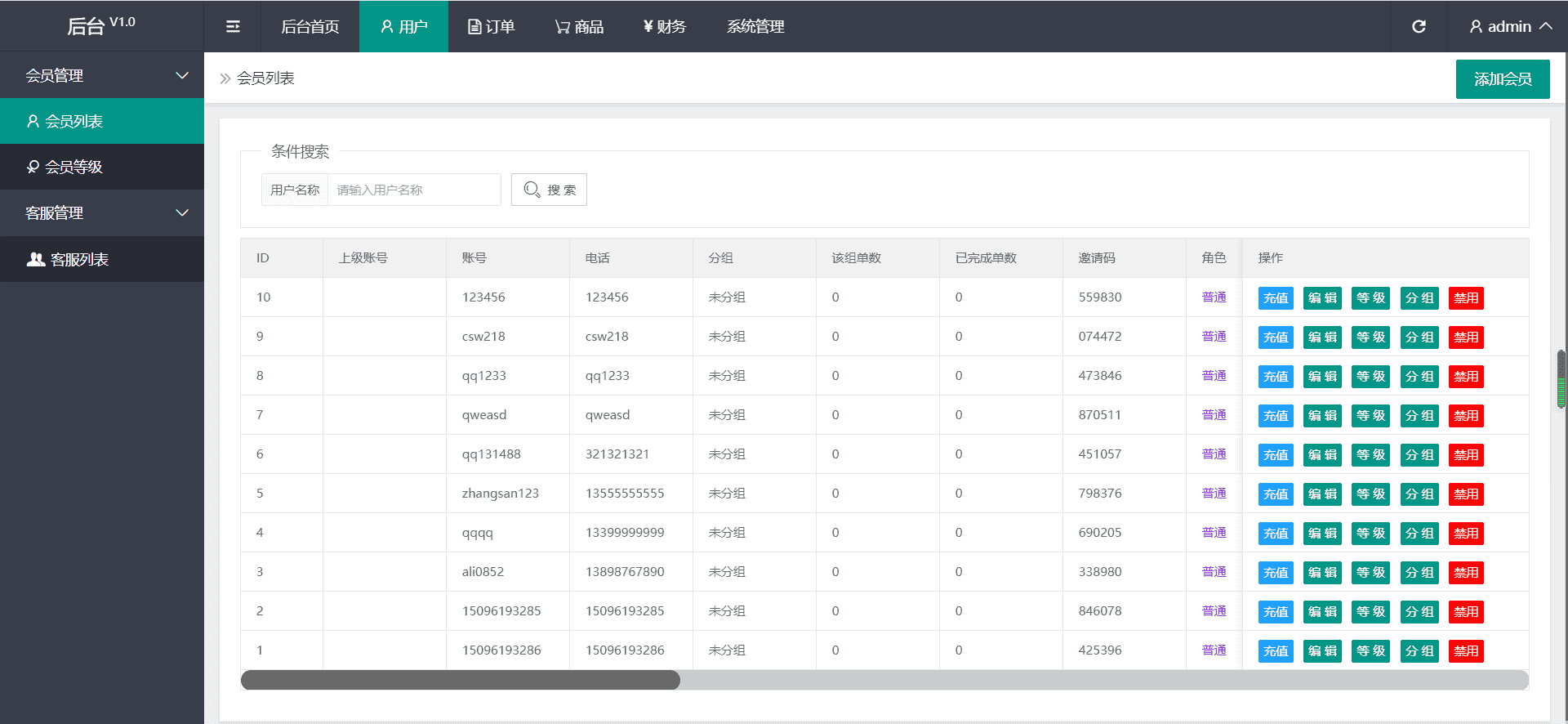Click the 用户名称 search input field

tap(414, 190)
